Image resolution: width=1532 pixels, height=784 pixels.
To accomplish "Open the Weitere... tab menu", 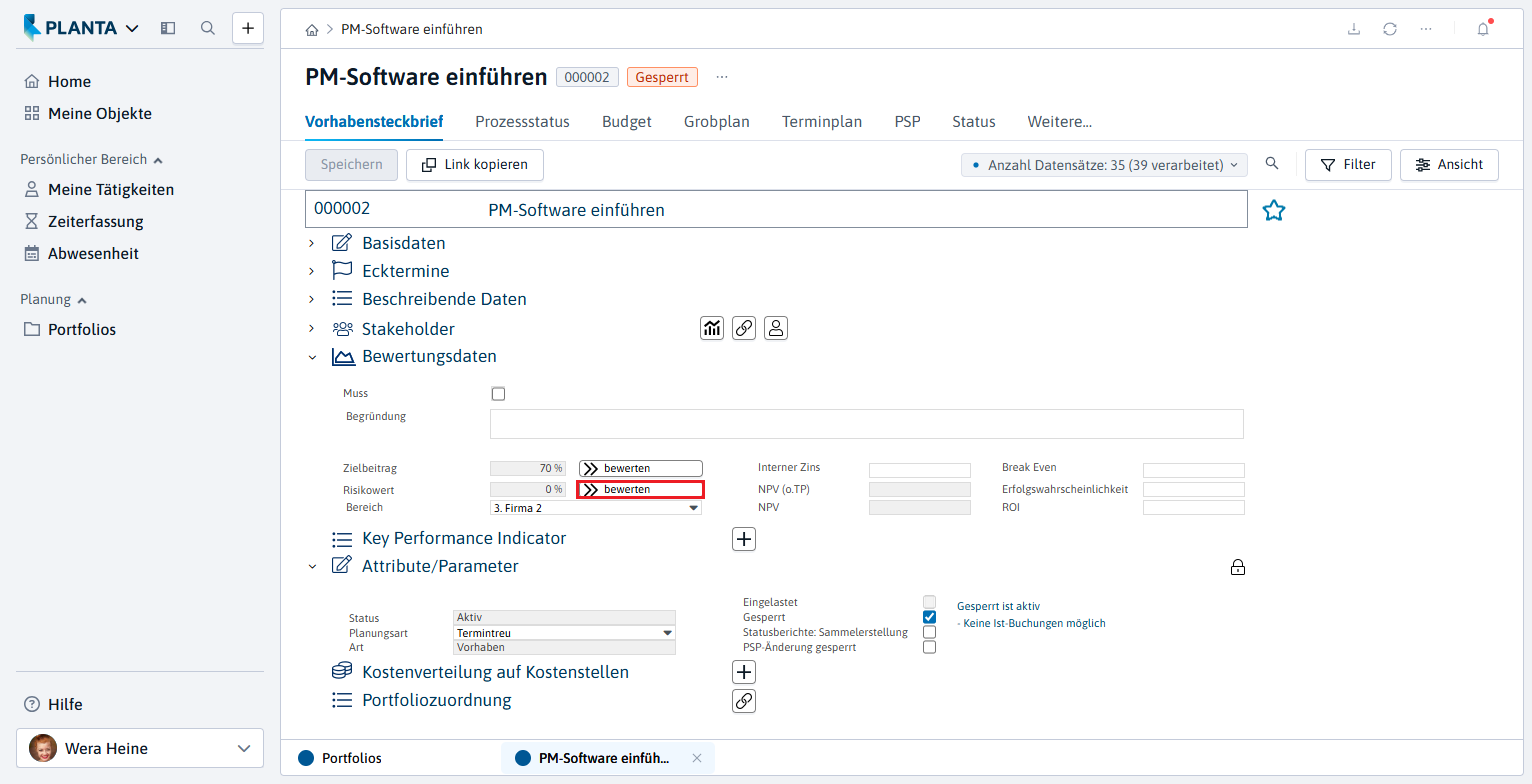I will click(x=1060, y=122).
